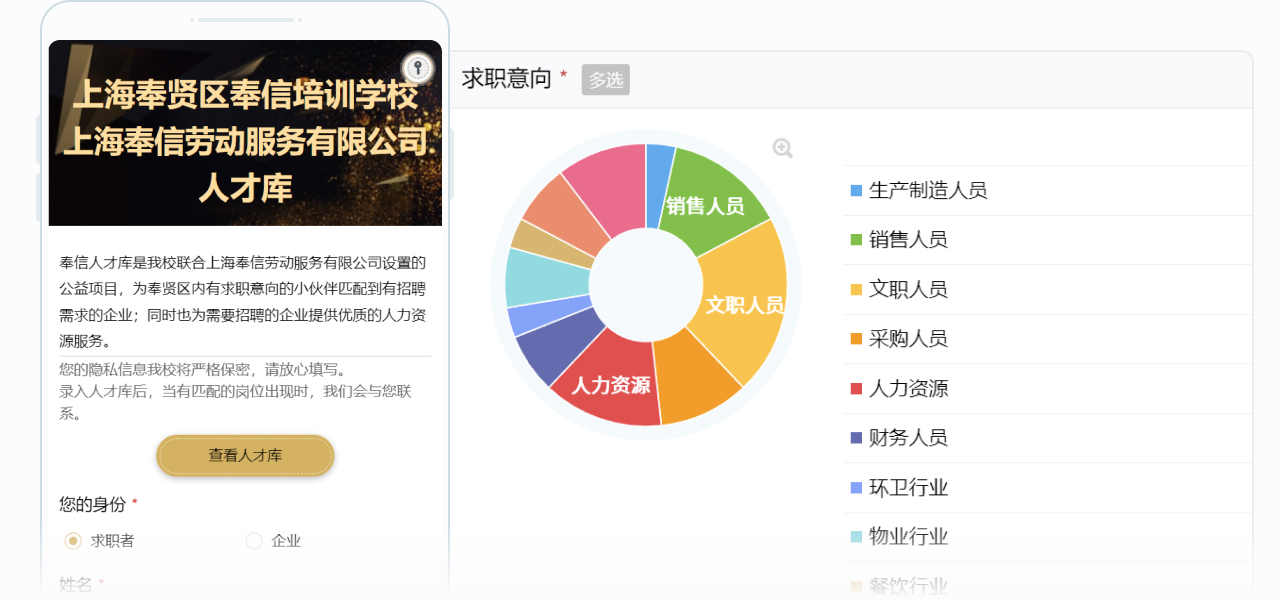Click the 财务人员 legend square icon

(x=856, y=438)
